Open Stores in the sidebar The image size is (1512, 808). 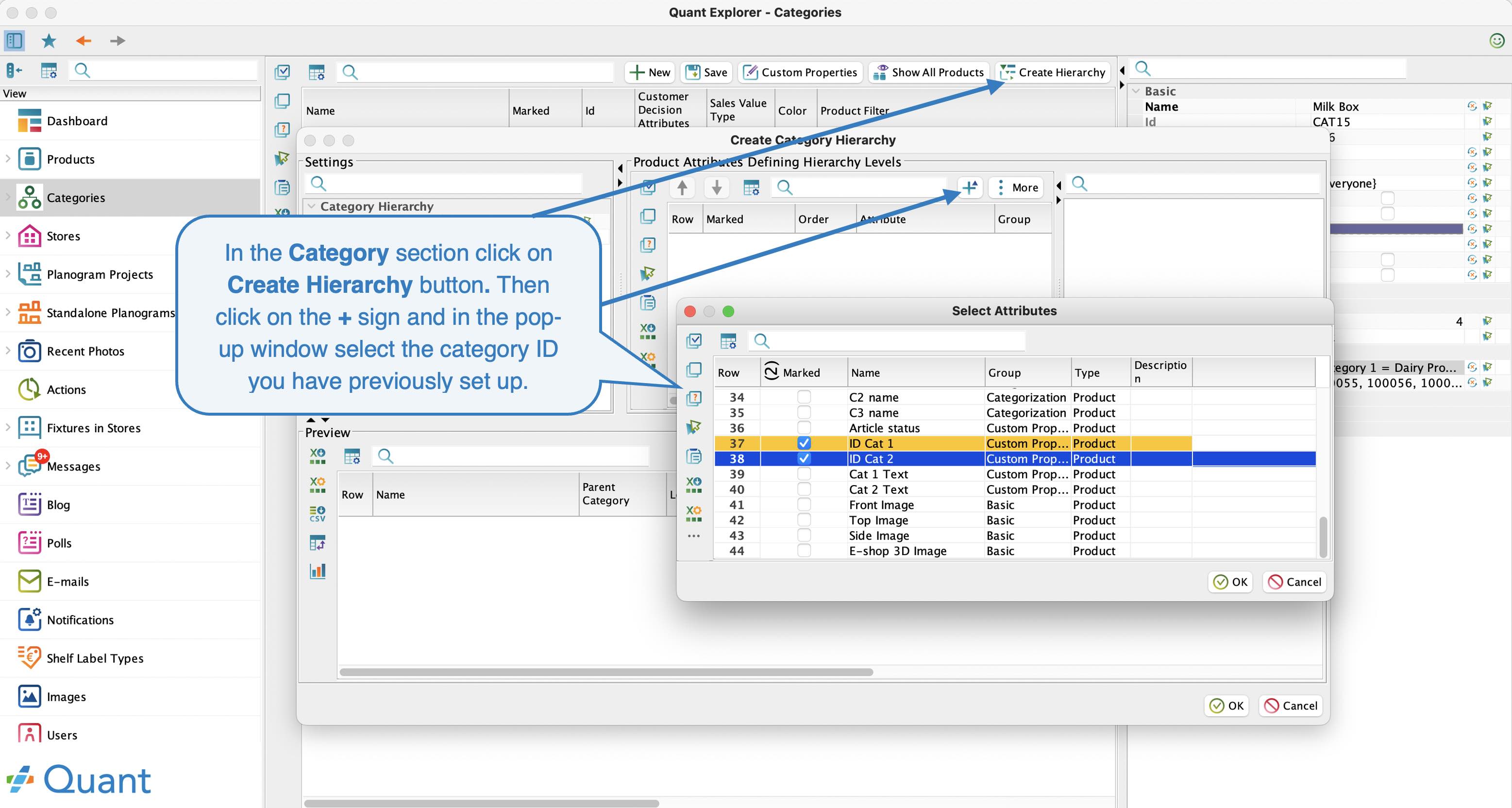point(63,236)
